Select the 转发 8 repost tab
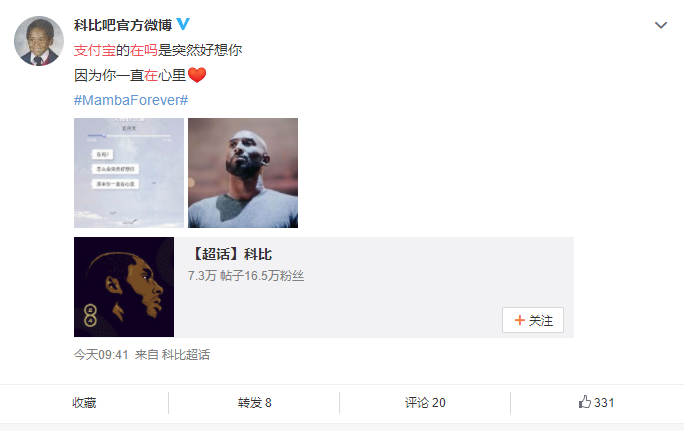This screenshot has width=684, height=431. [x=254, y=403]
